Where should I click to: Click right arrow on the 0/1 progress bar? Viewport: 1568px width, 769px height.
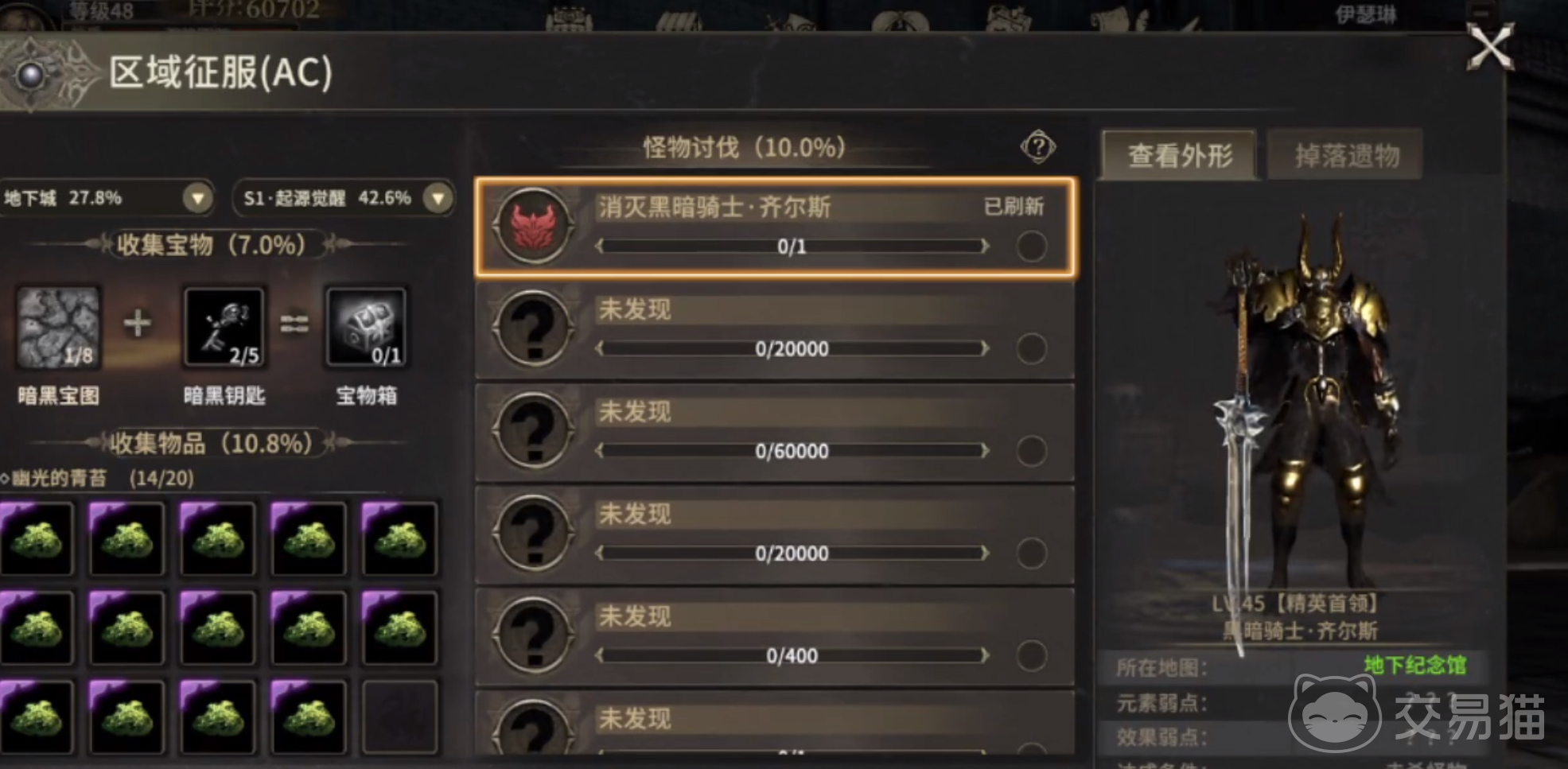click(x=985, y=247)
